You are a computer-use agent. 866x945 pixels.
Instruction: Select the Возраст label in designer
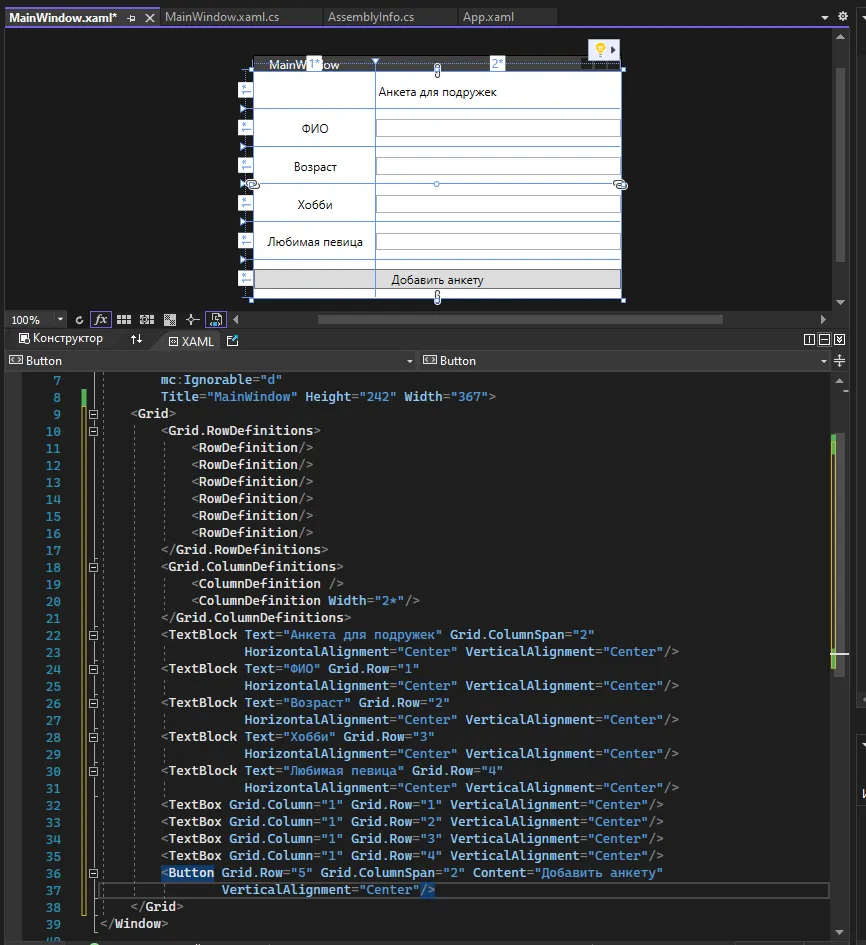pyautogui.click(x=315, y=166)
